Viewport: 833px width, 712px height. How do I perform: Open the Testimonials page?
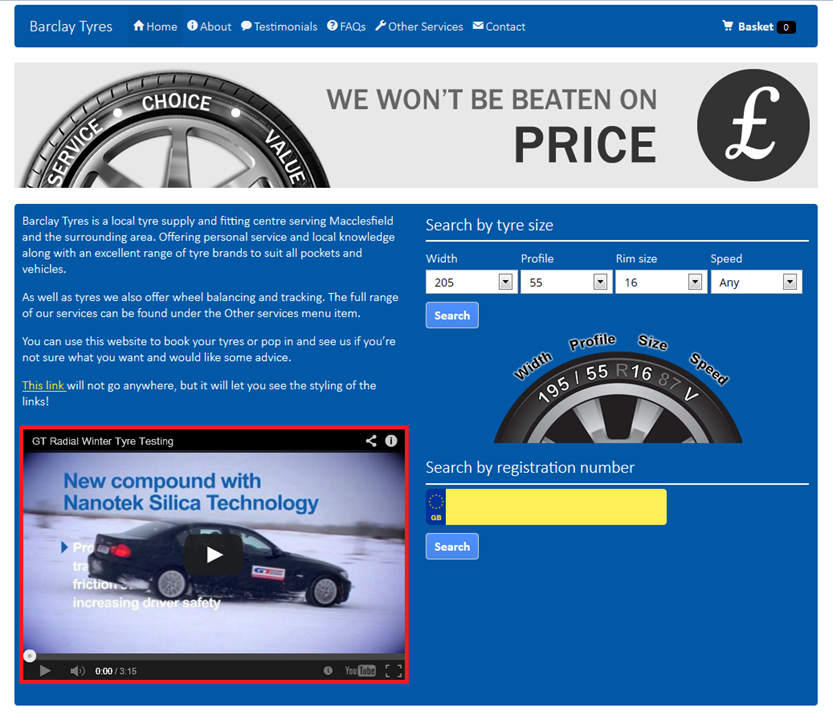pyautogui.click(x=279, y=27)
